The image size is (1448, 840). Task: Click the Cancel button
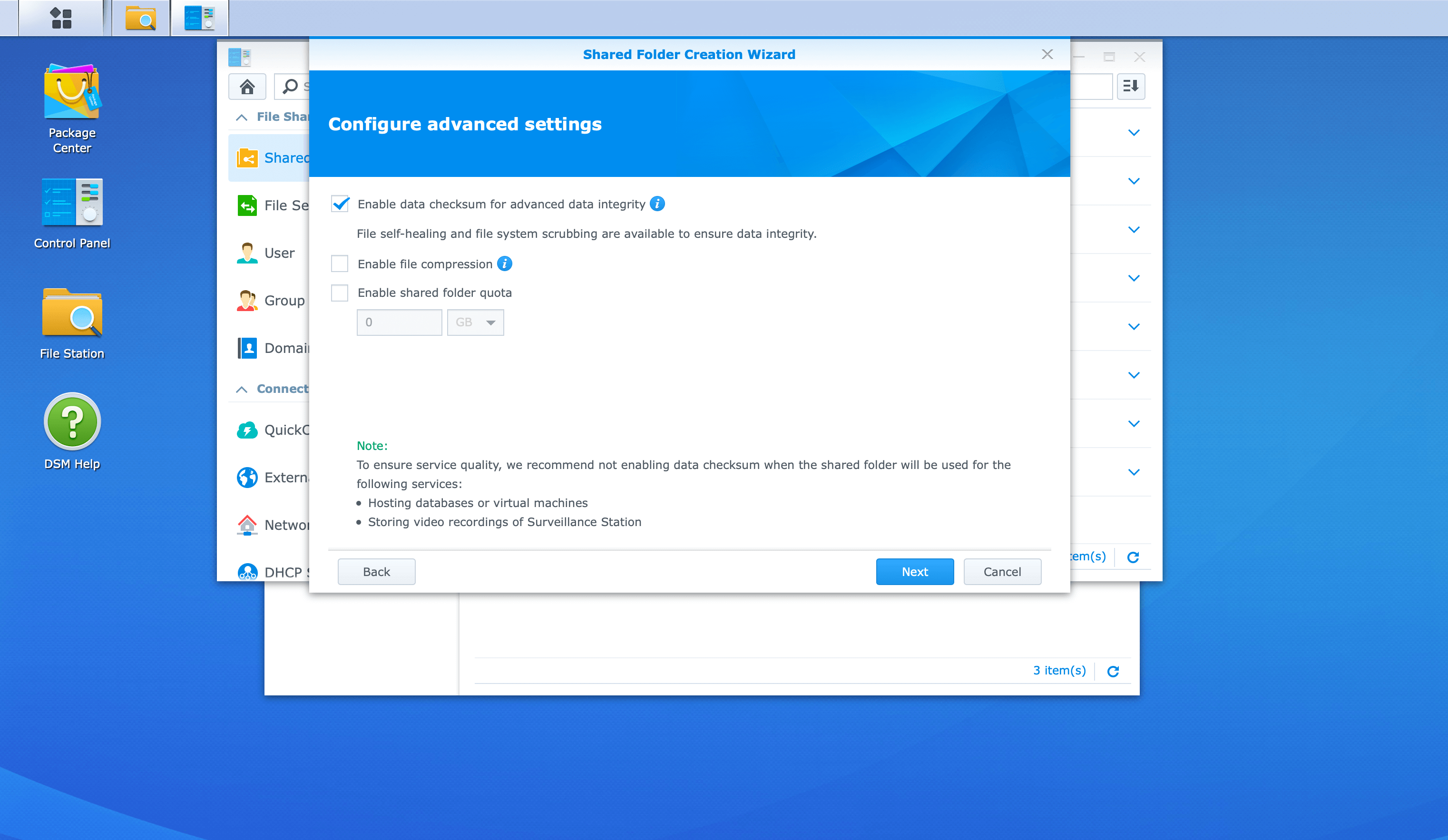pos(1002,572)
